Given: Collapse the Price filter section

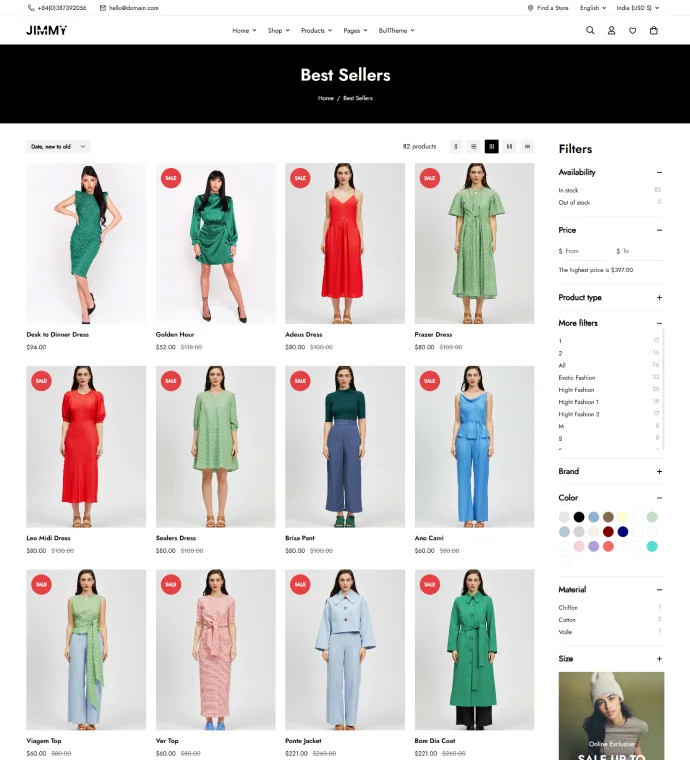Looking at the screenshot, I should (659, 230).
